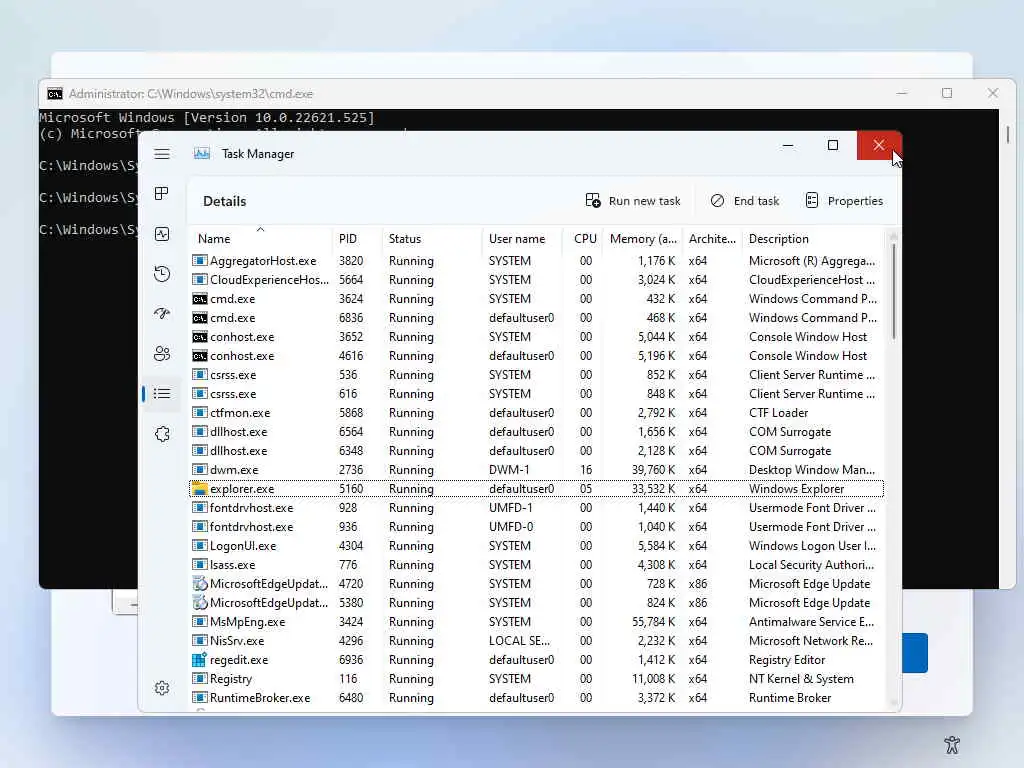Select the dwm.exe process row

click(x=537, y=470)
